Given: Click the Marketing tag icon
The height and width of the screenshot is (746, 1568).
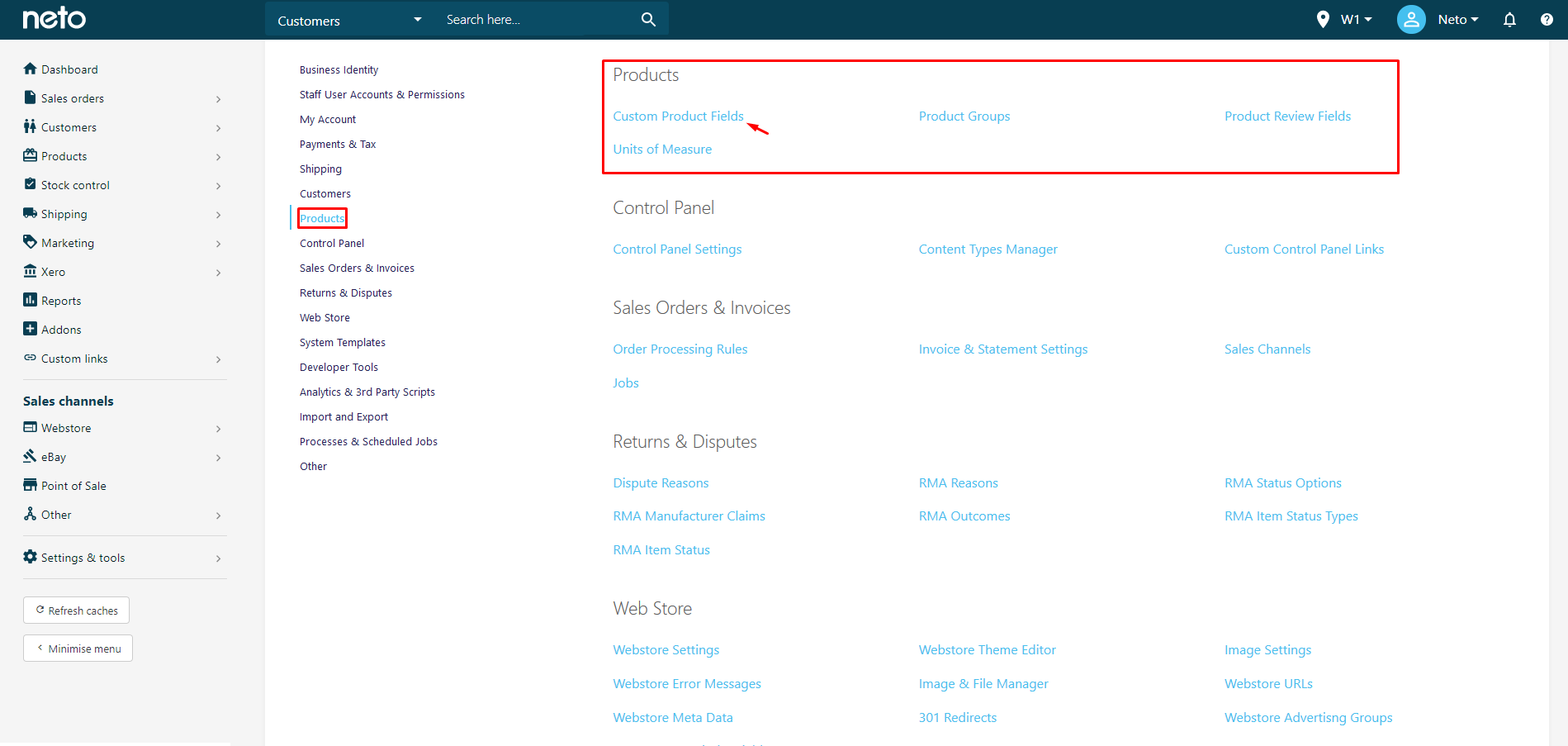Looking at the screenshot, I should click(31, 242).
